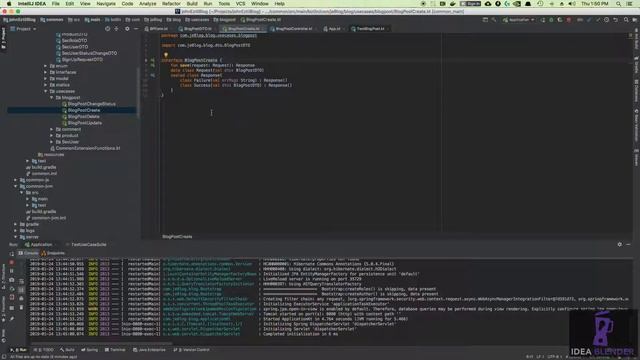Click the BlogPostCreate breadcrumb below editor
Image resolution: width=640 pixels, height=360 pixels.
click(177, 237)
